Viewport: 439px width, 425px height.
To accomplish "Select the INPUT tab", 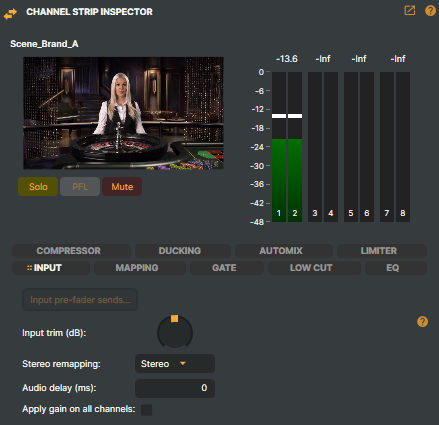I will point(51,268).
